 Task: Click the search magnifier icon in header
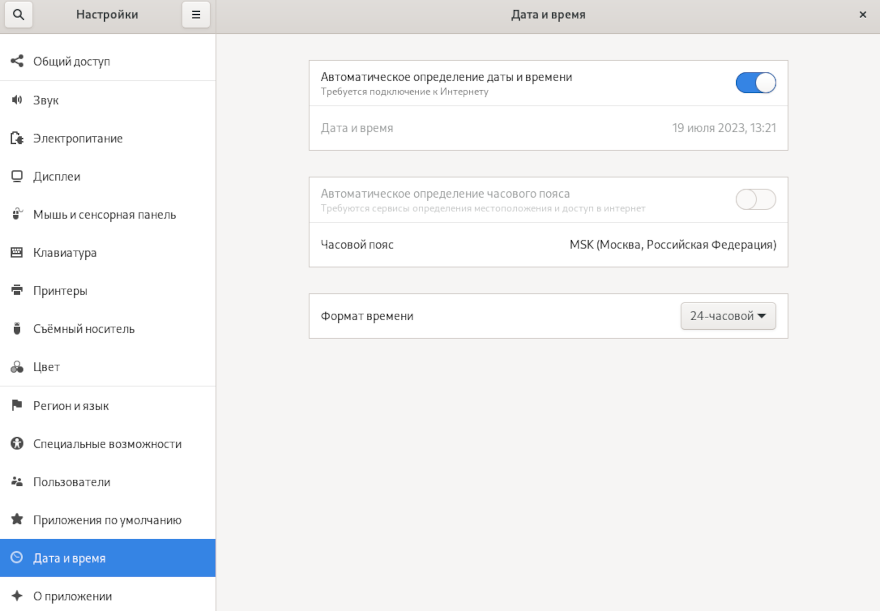(x=18, y=15)
